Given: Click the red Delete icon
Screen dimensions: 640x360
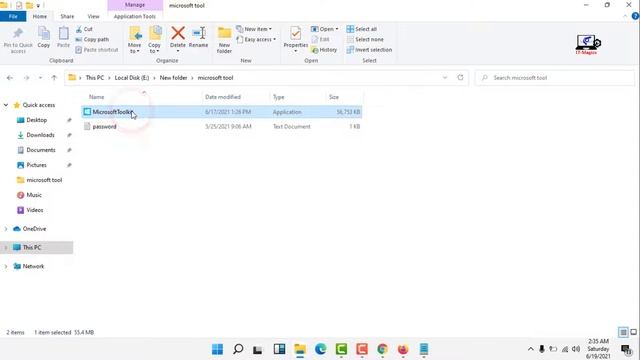Looking at the screenshot, I should pyautogui.click(x=178, y=33).
